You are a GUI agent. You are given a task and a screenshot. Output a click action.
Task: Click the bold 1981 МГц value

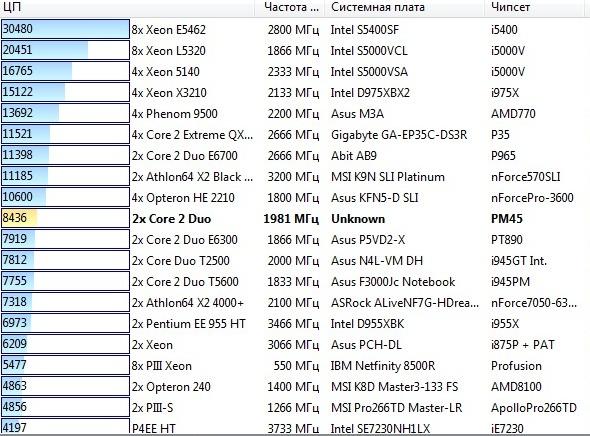[x=291, y=219]
